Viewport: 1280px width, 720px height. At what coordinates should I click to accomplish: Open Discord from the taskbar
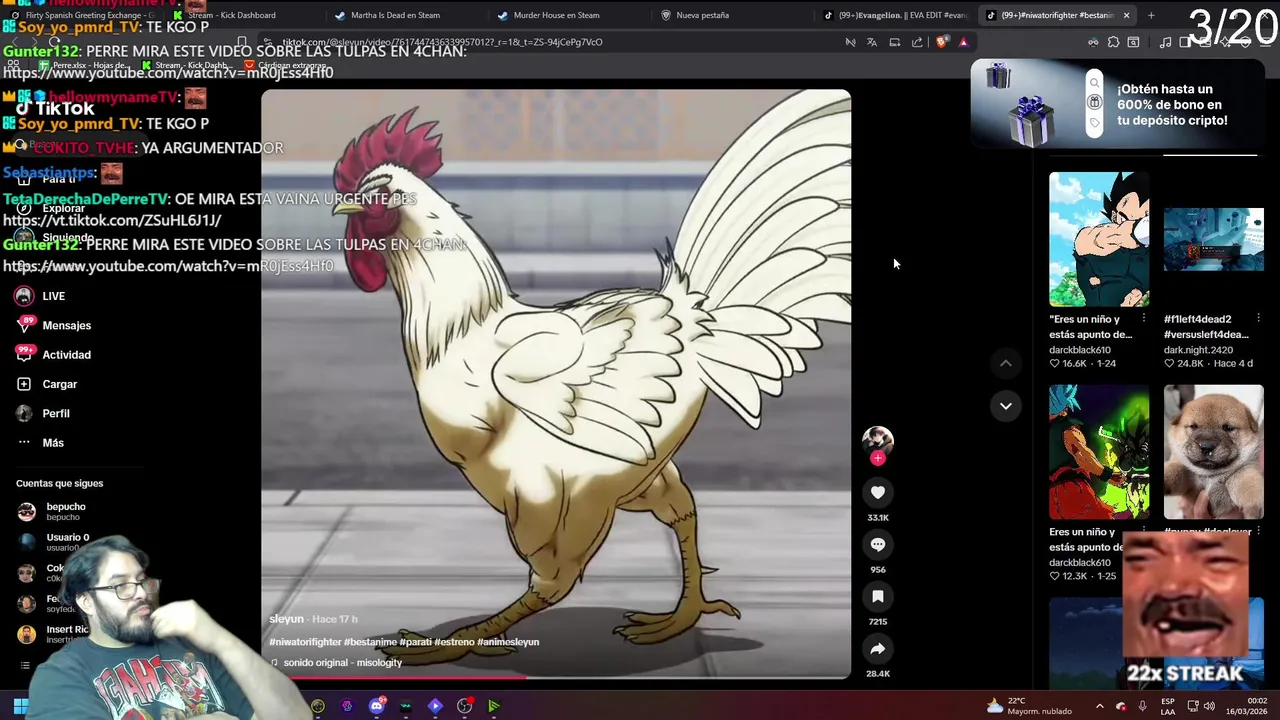coord(376,706)
